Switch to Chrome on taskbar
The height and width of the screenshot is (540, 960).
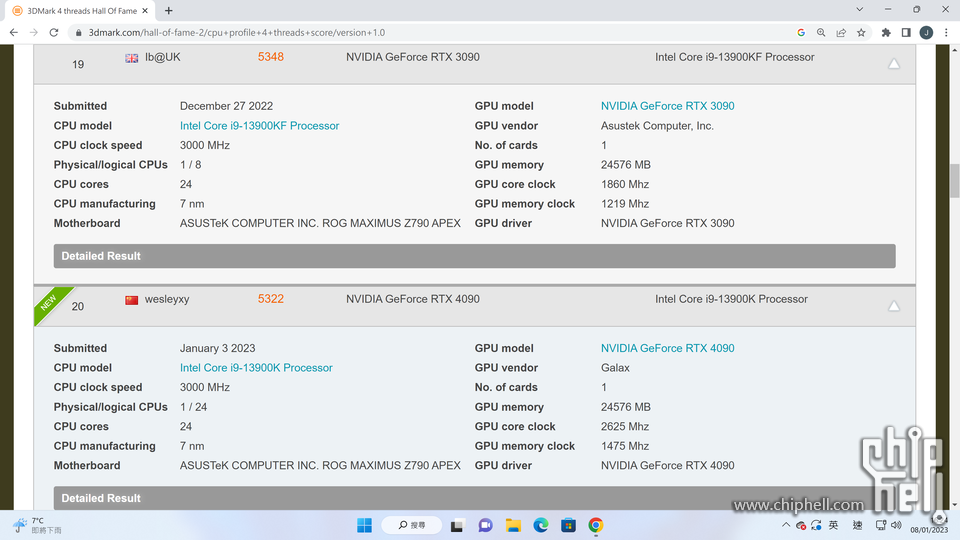[596, 525]
